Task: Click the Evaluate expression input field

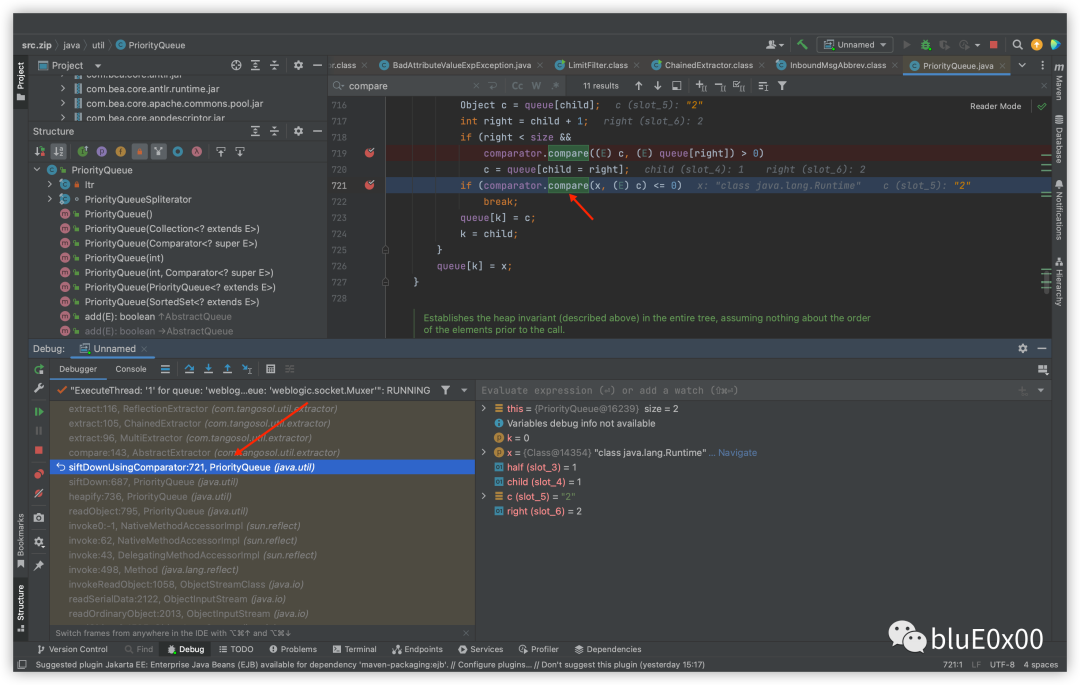Action: pos(747,390)
